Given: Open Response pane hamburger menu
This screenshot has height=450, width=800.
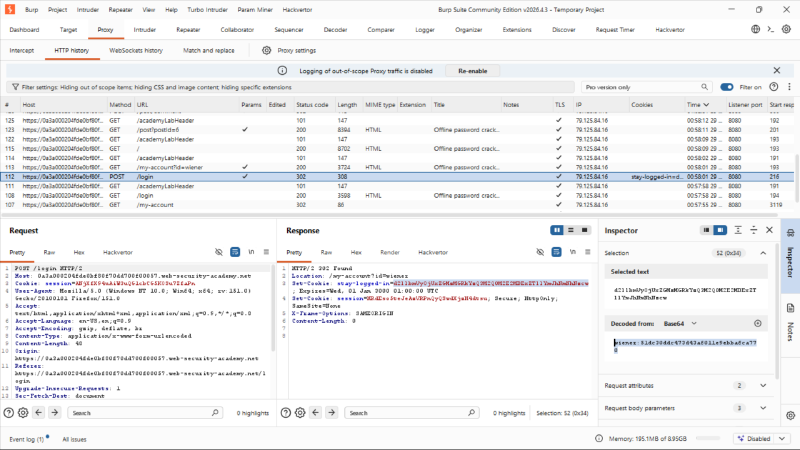Looking at the screenshot, I should [588, 252].
